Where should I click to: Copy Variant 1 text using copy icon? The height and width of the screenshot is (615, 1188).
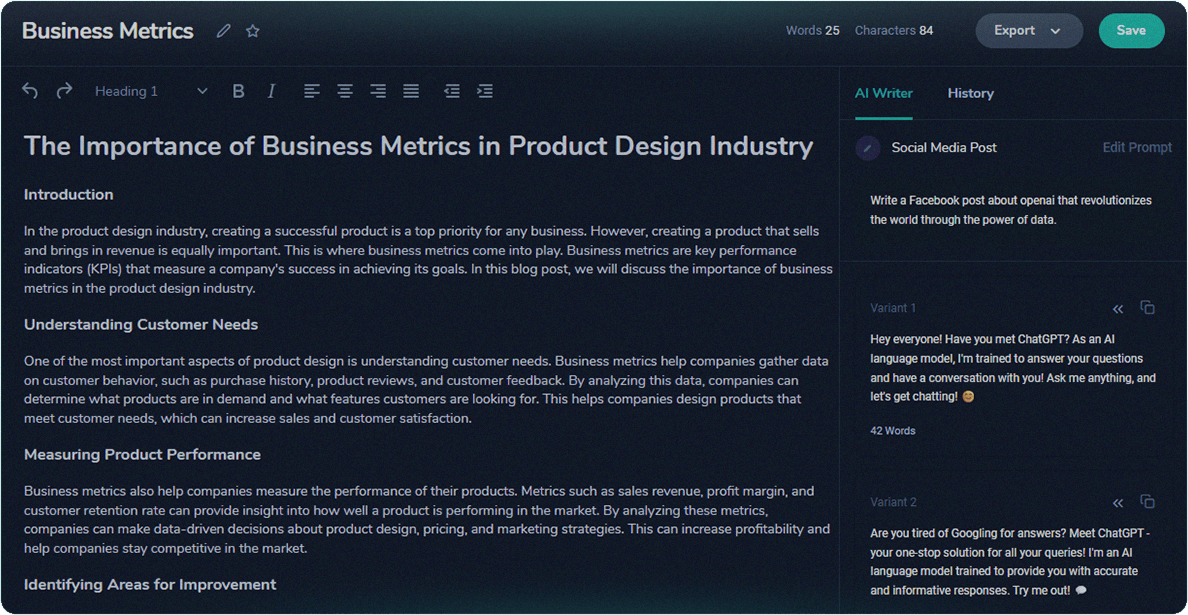(x=1148, y=308)
